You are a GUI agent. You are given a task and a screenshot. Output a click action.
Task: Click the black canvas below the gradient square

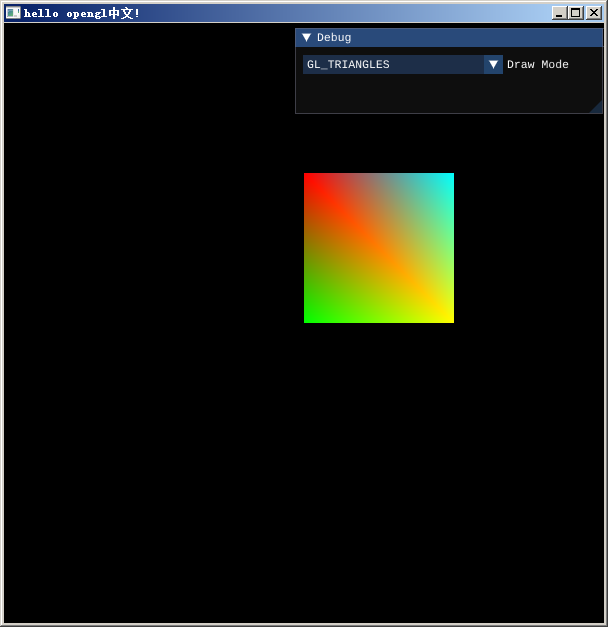[x=379, y=450]
